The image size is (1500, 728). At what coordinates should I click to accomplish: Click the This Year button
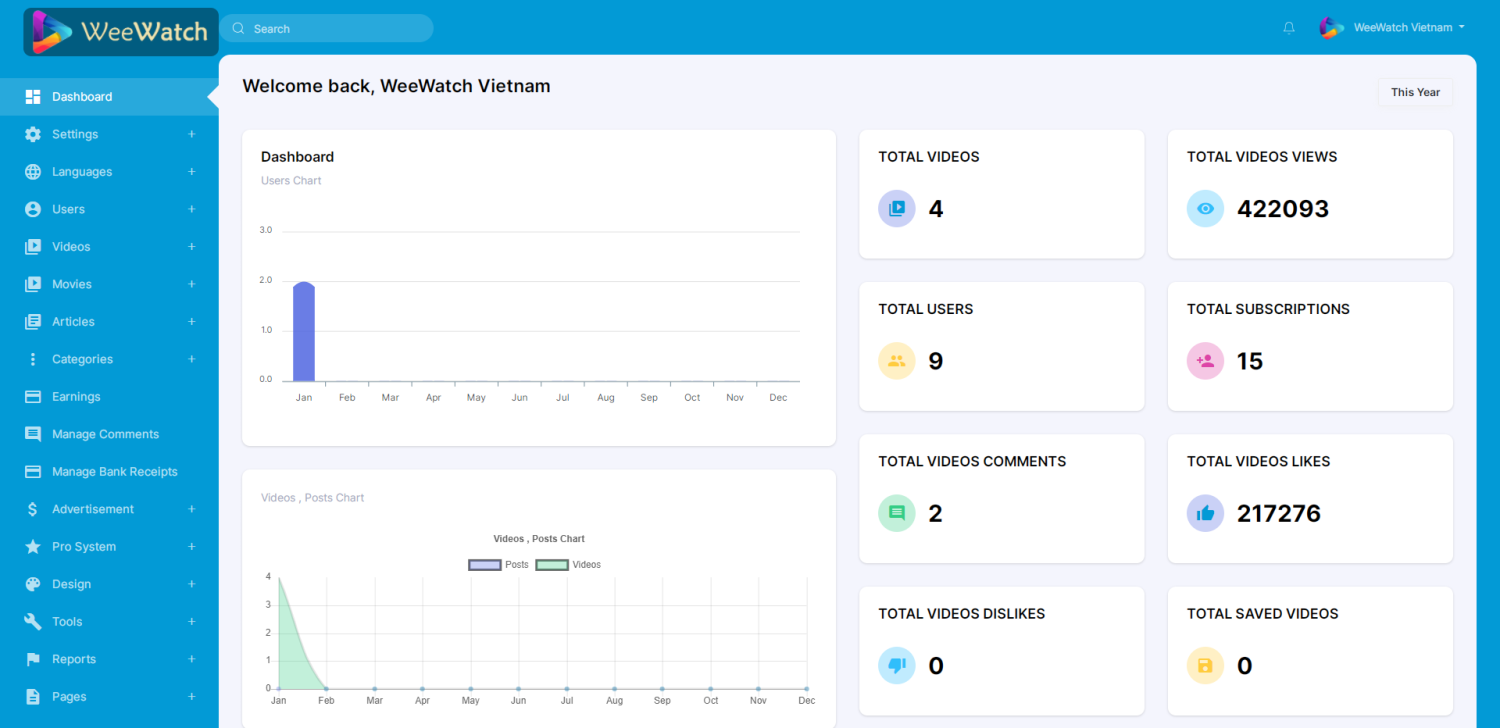[1415, 92]
